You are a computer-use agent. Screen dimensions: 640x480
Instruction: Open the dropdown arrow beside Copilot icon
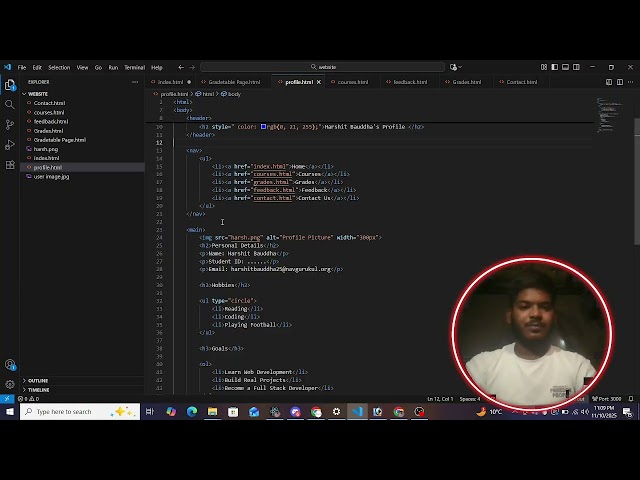460,67
